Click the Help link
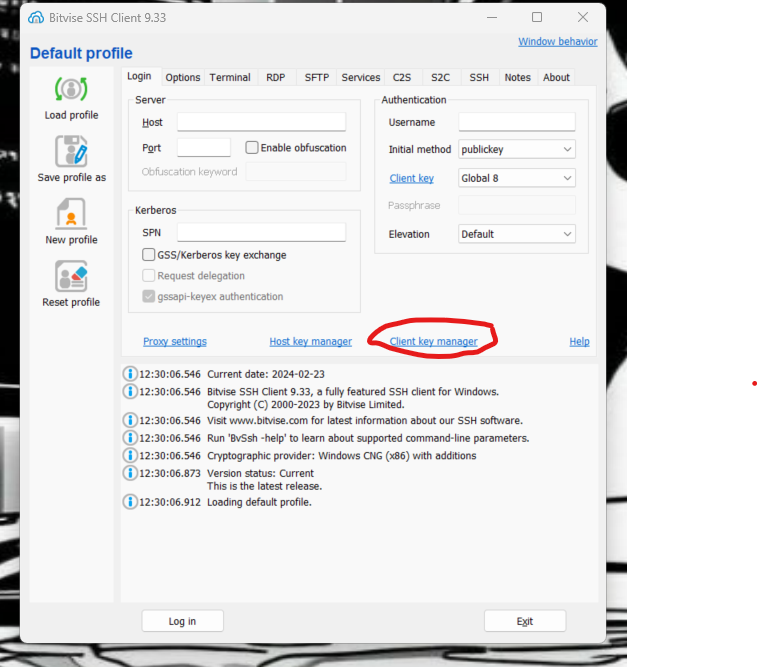757x667 pixels. click(x=579, y=342)
